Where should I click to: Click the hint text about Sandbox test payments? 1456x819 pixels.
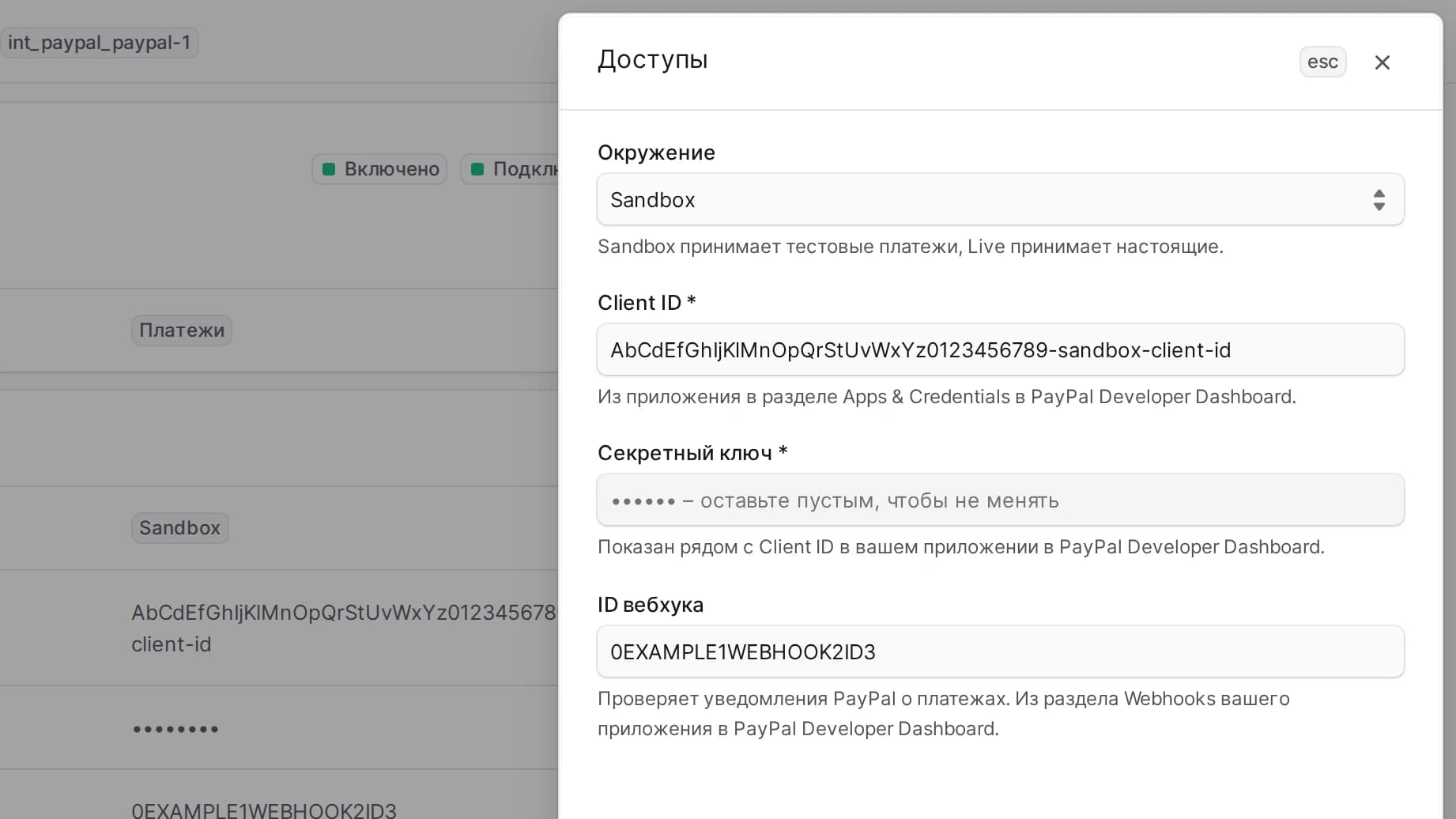tap(911, 247)
